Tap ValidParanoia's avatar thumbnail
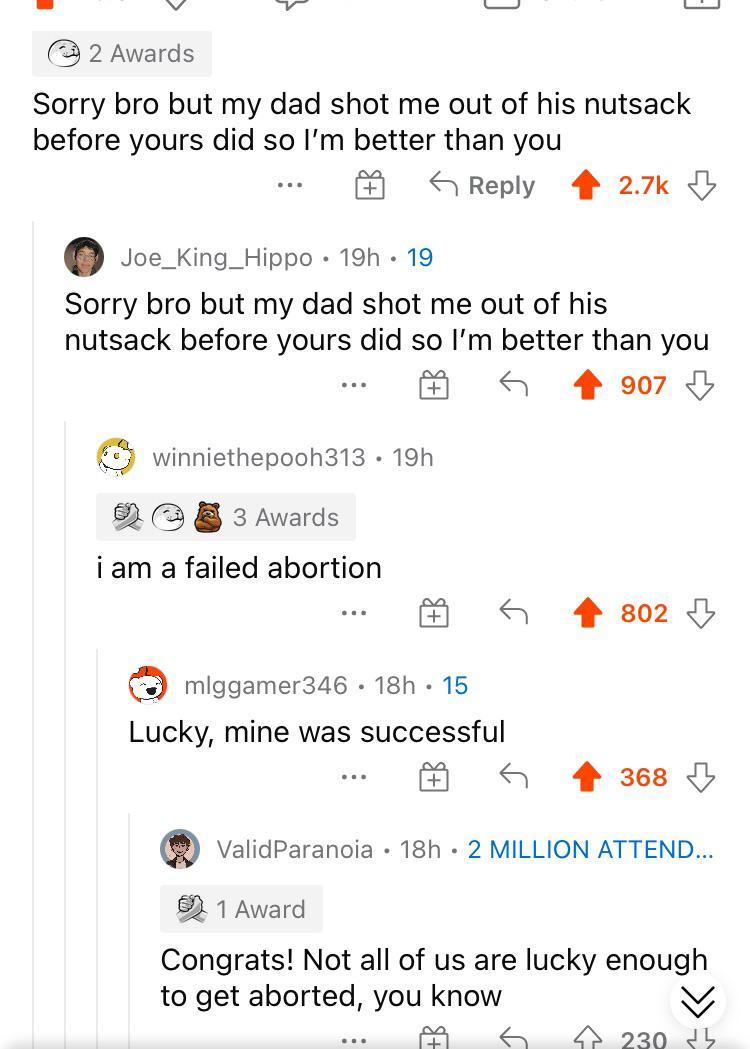This screenshot has width=750, height=1049. click(180, 849)
